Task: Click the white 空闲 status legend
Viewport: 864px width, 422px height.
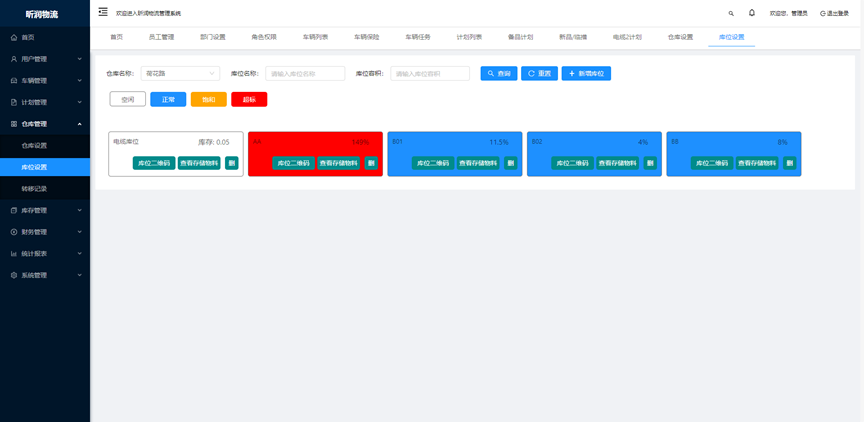Action: pyautogui.click(x=128, y=99)
